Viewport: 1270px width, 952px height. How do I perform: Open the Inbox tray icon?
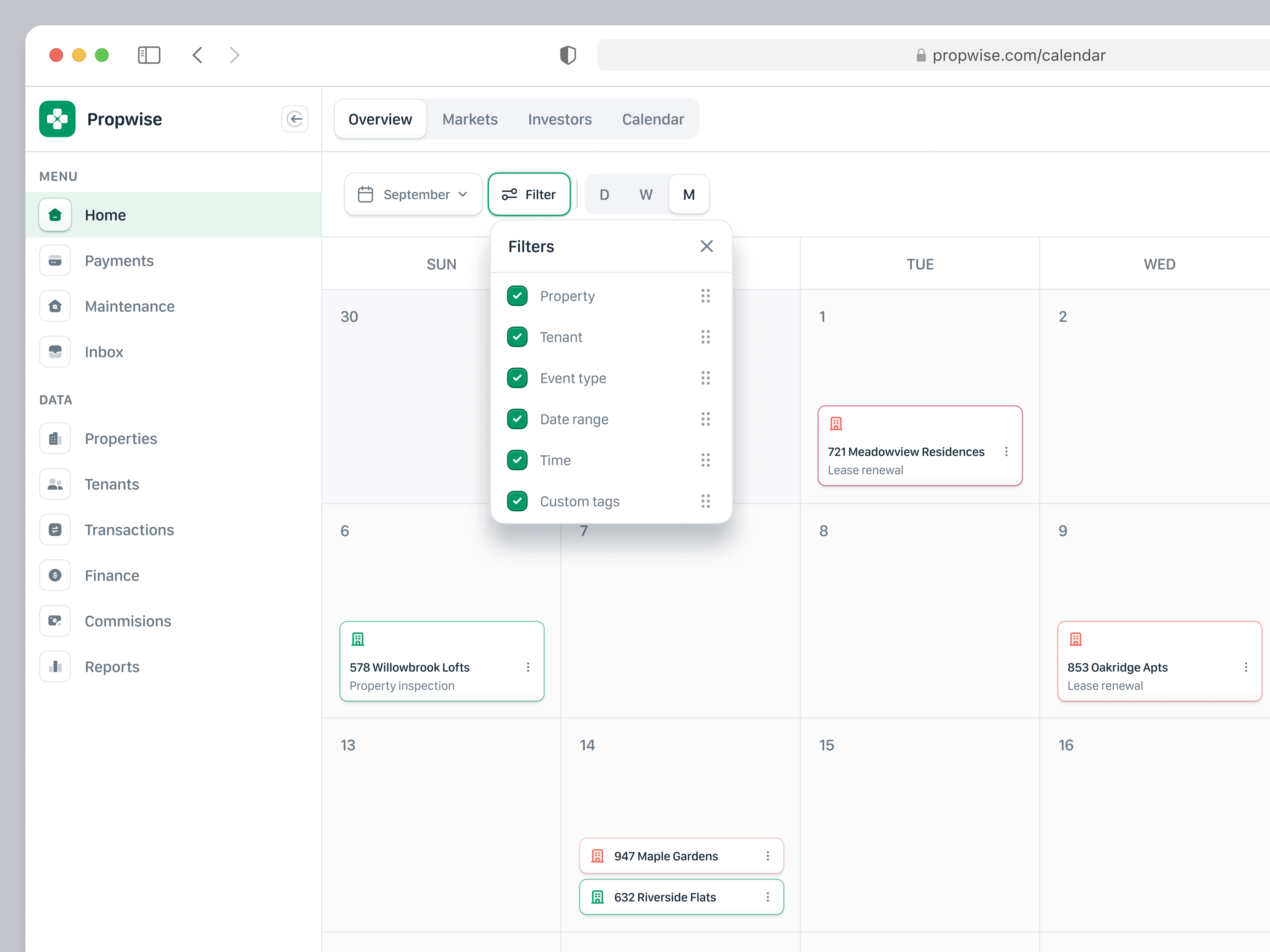55,352
